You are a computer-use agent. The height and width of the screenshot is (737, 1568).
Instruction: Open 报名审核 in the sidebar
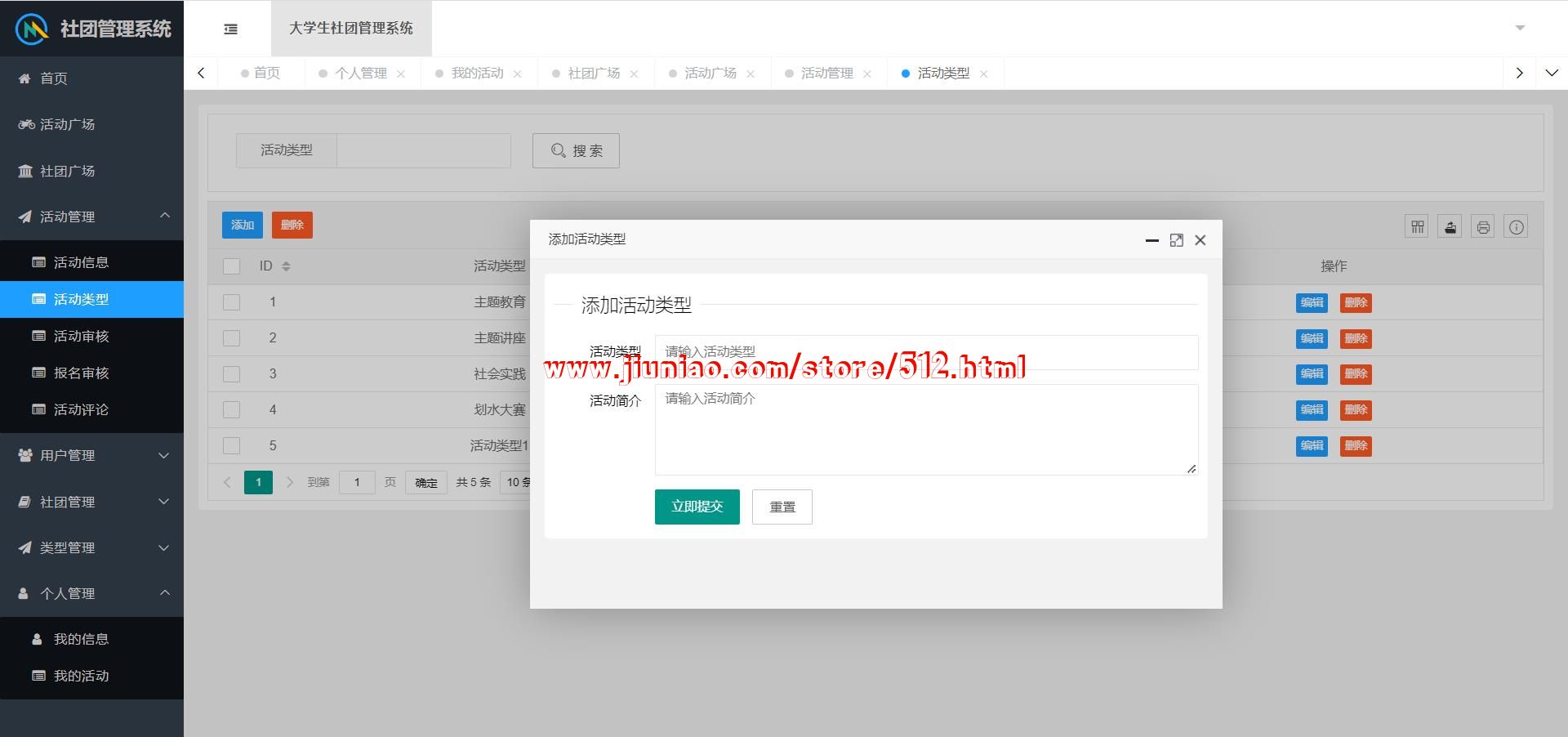pyautogui.click(x=91, y=373)
